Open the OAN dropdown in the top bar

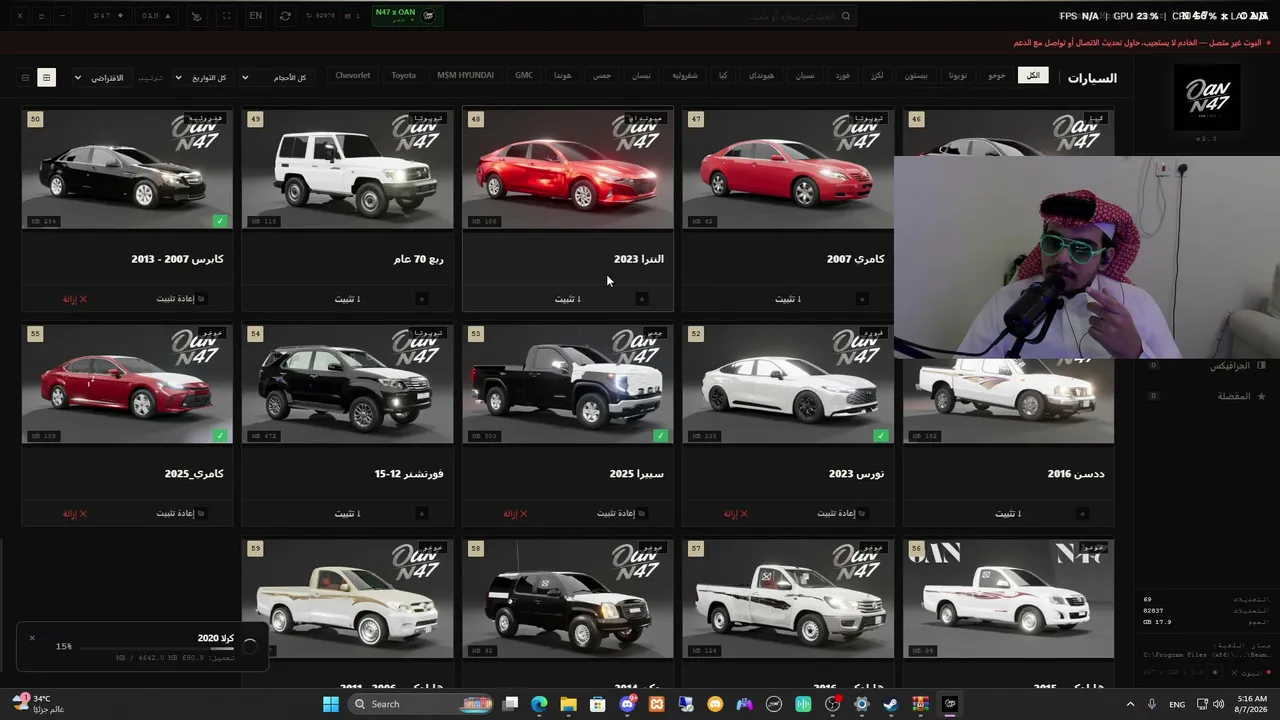click(x=155, y=16)
